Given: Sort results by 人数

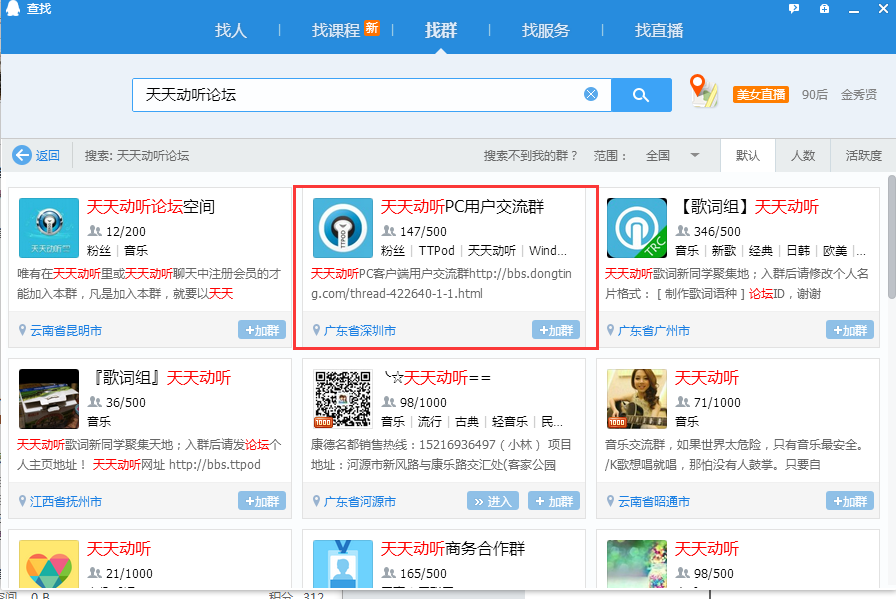Looking at the screenshot, I should coord(802,155).
